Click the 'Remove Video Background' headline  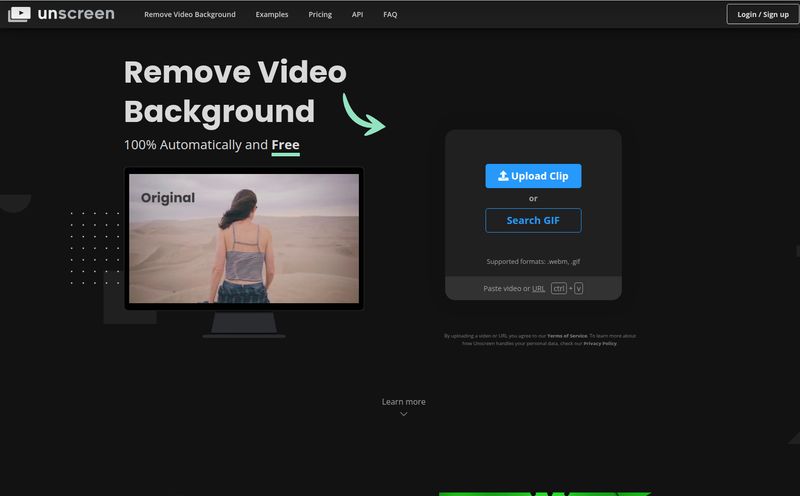[x=235, y=92]
